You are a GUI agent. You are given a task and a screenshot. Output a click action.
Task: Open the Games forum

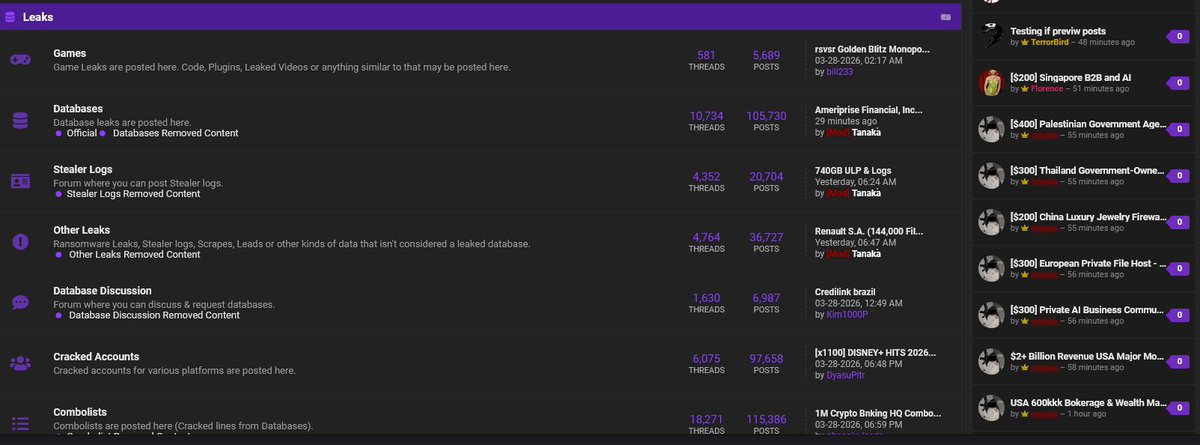(x=69, y=53)
